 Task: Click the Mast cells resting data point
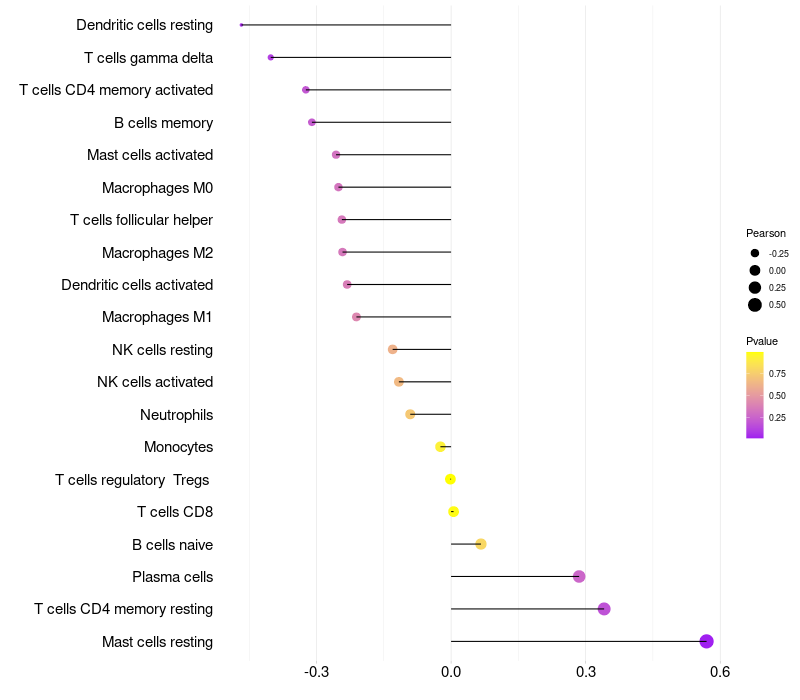point(706,641)
